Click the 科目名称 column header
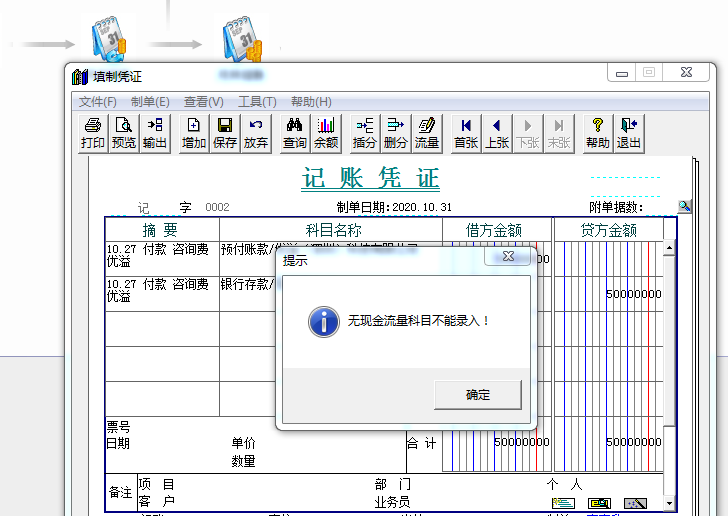This screenshot has height=516, width=728. pos(333,230)
